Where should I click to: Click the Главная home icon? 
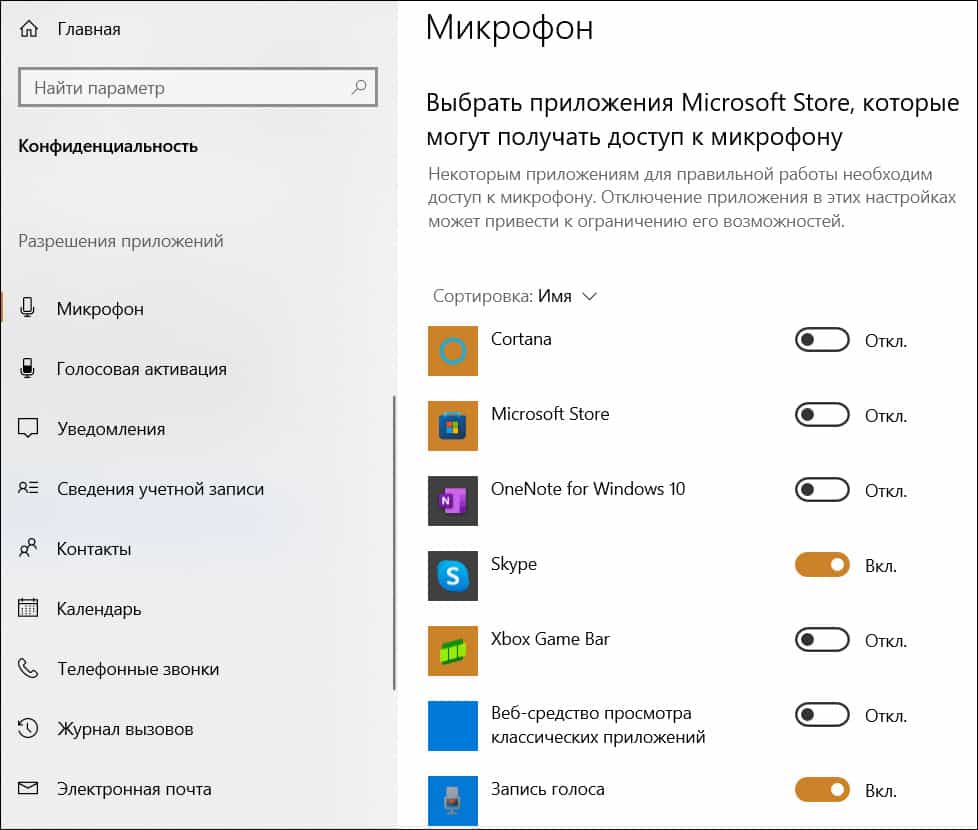pyautogui.click(x=28, y=29)
